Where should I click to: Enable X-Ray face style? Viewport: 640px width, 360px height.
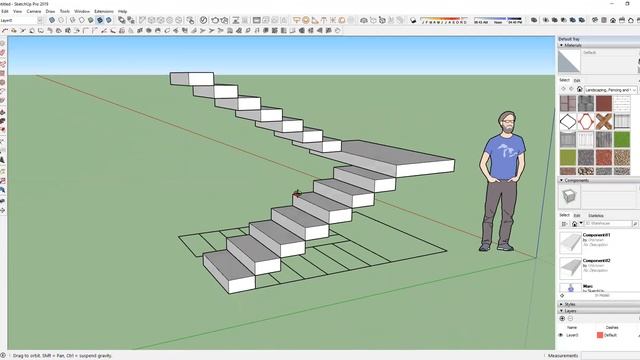click(x=52, y=20)
